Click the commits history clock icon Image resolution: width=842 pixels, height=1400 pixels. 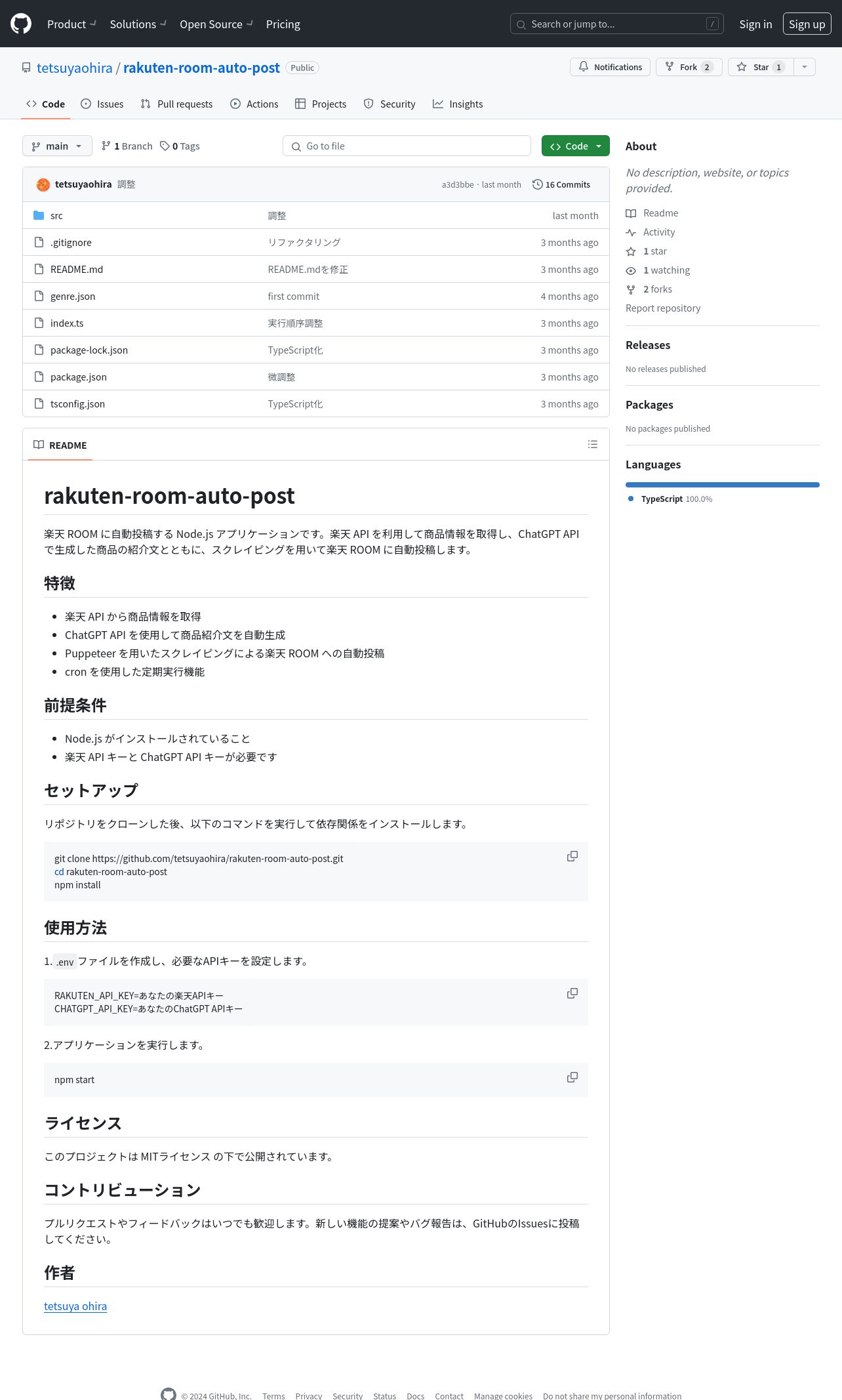click(x=537, y=184)
